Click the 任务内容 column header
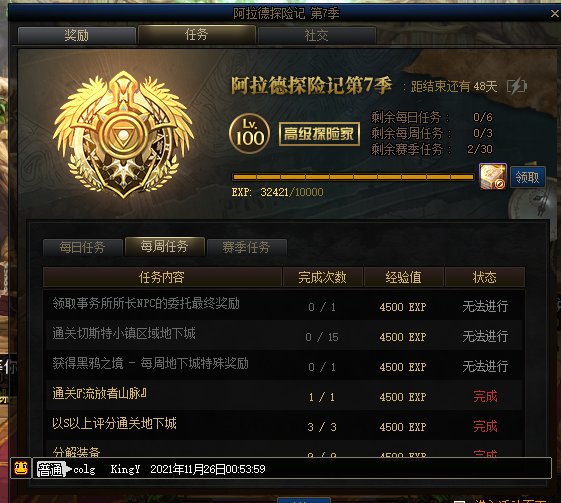This screenshot has height=503, width=561. point(162,277)
